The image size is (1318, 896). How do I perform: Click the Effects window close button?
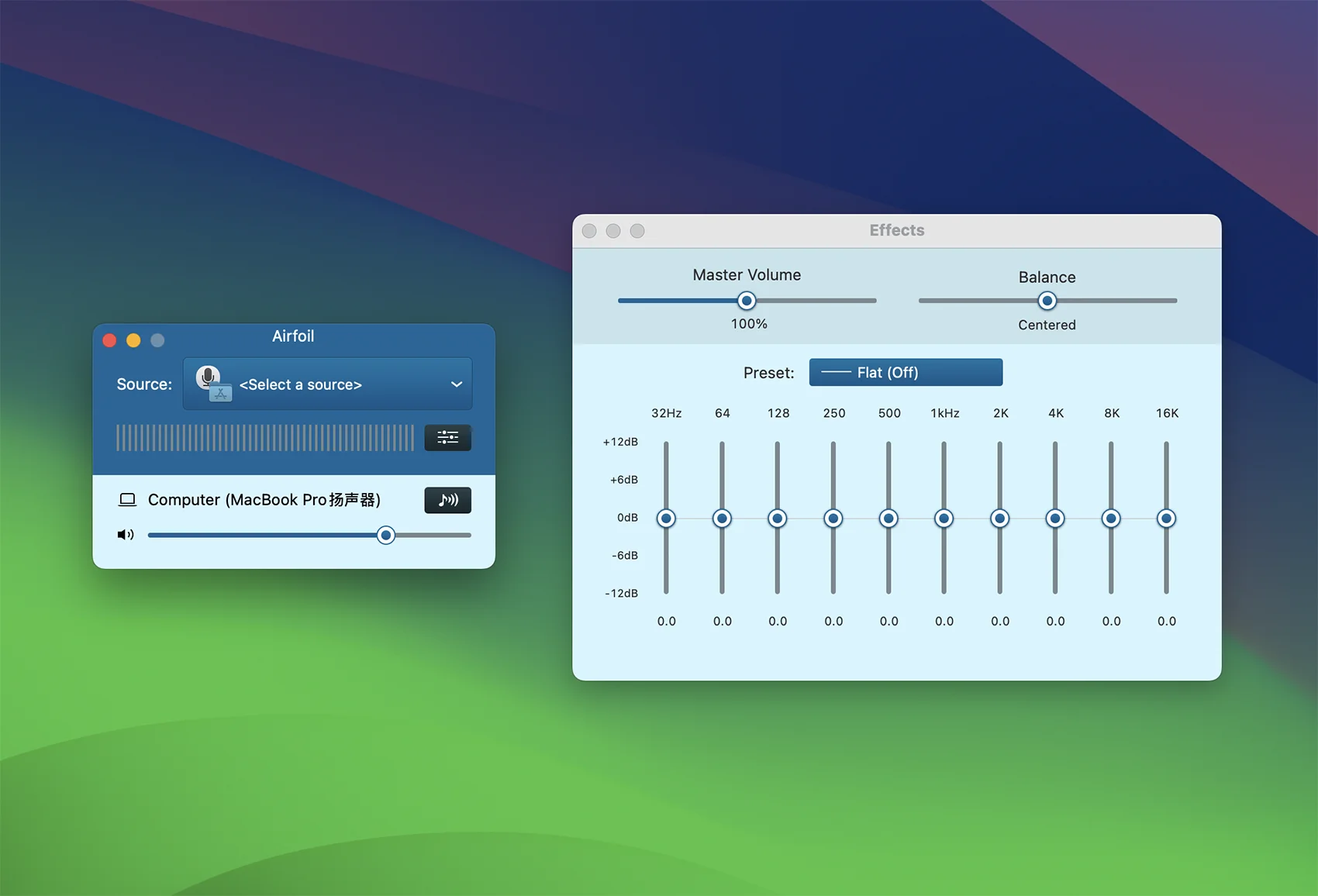(x=589, y=231)
